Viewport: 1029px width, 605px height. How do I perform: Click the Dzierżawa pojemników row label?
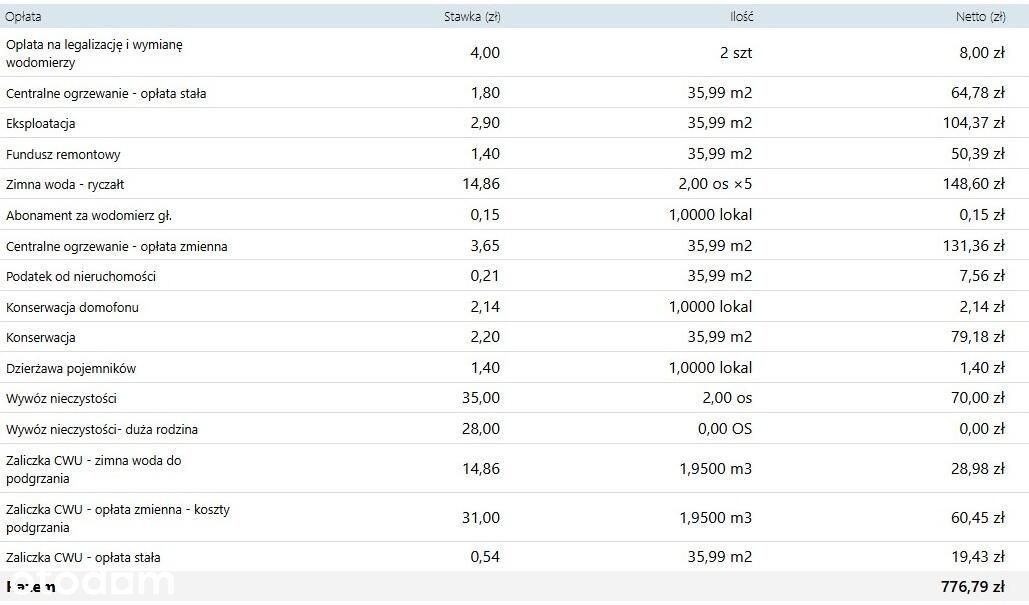point(71,368)
